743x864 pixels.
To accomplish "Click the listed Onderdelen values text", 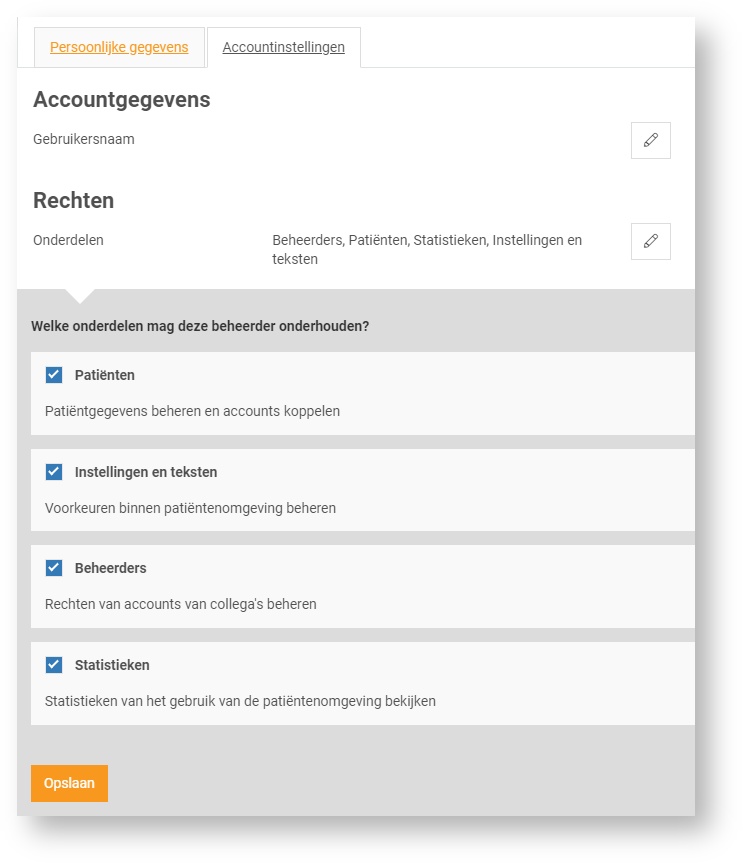I will tap(426, 249).
